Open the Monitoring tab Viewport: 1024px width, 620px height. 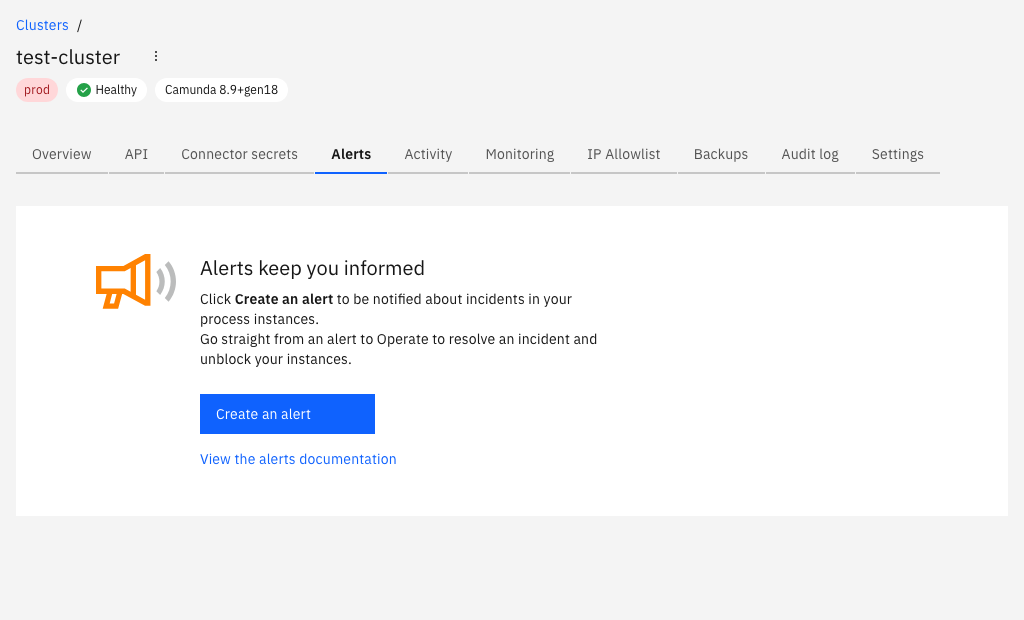(520, 154)
